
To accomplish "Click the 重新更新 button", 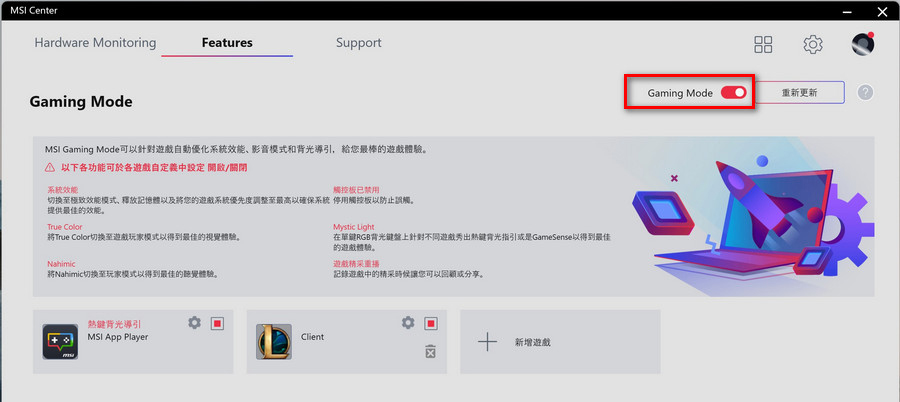I will pos(800,92).
